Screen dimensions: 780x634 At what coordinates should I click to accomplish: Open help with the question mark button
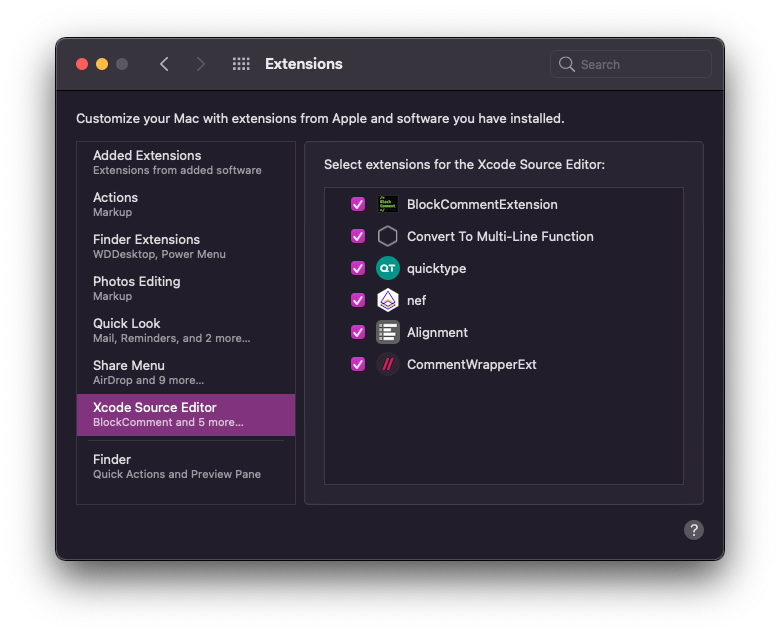click(693, 530)
